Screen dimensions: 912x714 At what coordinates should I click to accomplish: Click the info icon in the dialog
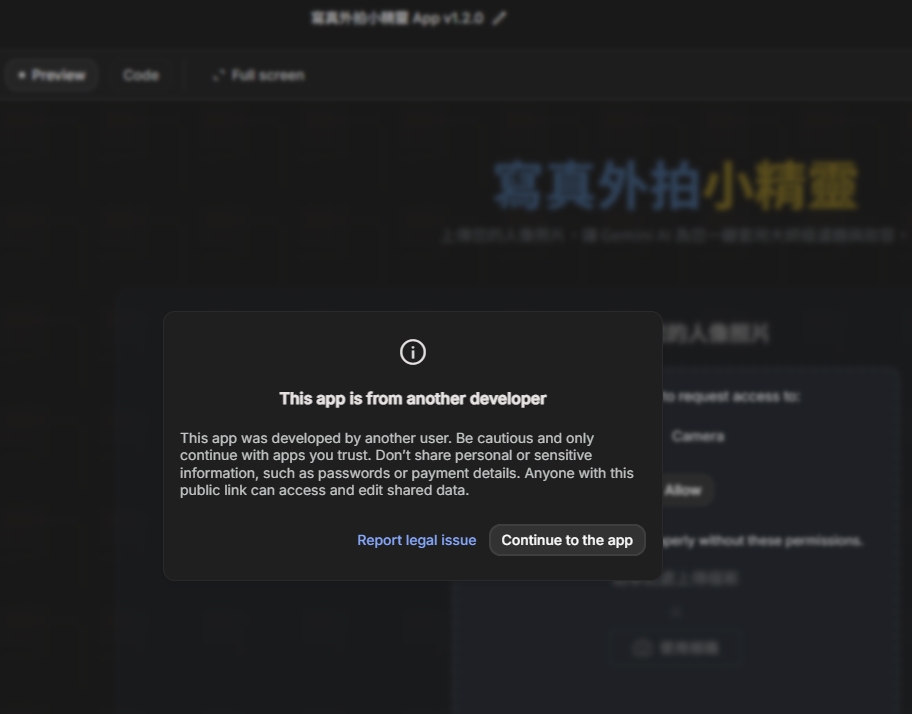click(x=412, y=352)
